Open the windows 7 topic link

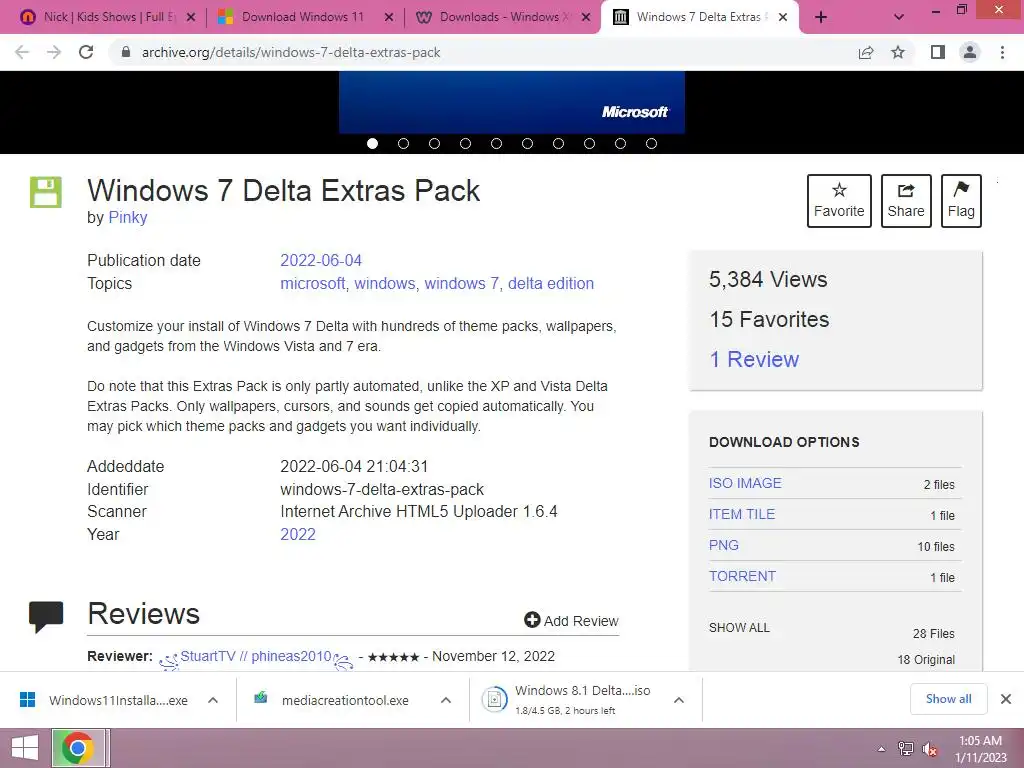[461, 283]
